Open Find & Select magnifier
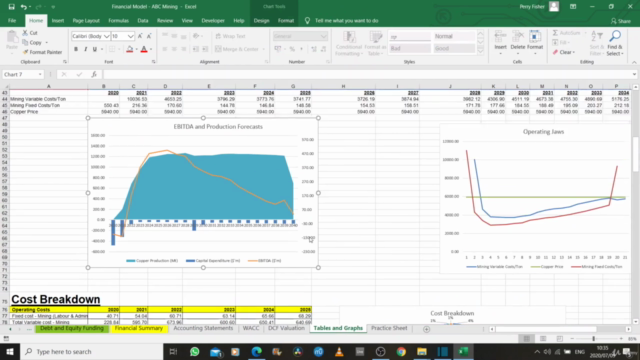 coord(615,43)
